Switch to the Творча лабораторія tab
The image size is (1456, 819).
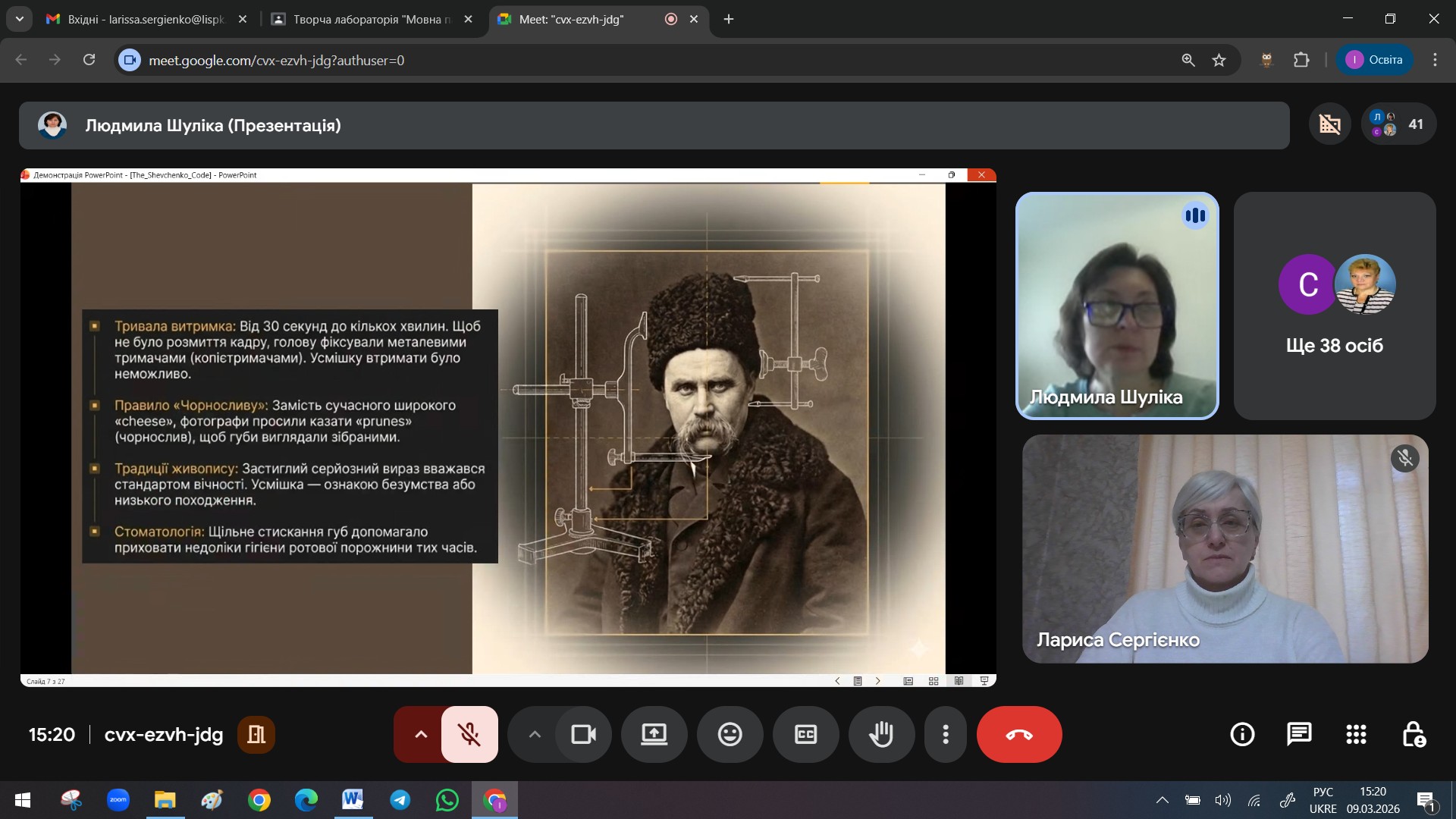click(372, 19)
